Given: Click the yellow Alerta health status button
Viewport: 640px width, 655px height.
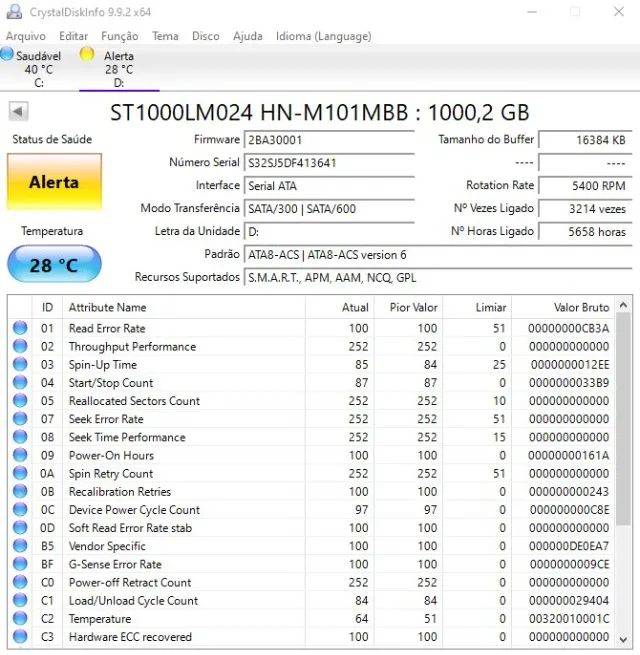Looking at the screenshot, I should pos(54,182).
